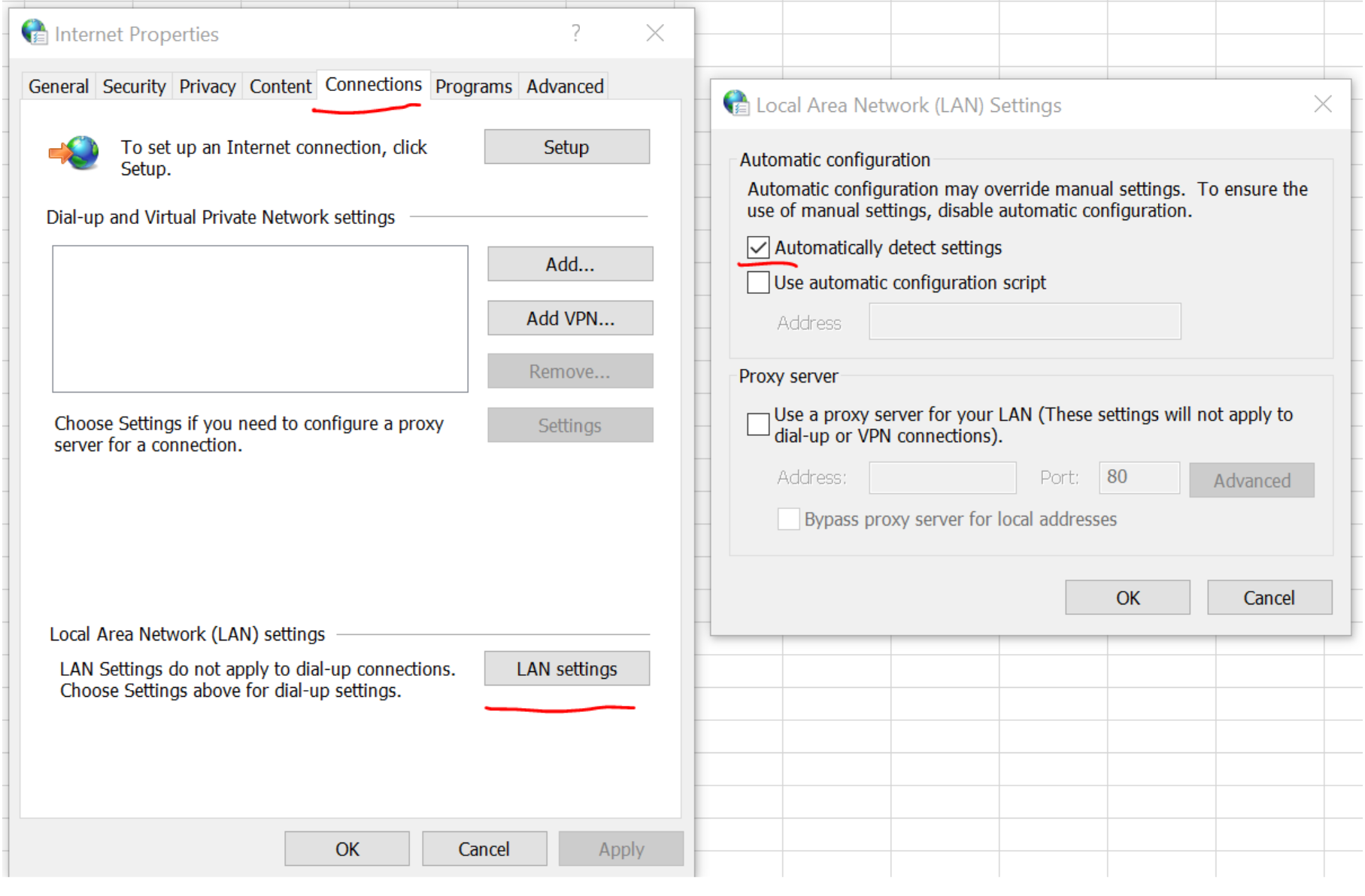Click the configuration script Address field
Image resolution: width=1365 pixels, height=896 pixels.
(1024, 322)
